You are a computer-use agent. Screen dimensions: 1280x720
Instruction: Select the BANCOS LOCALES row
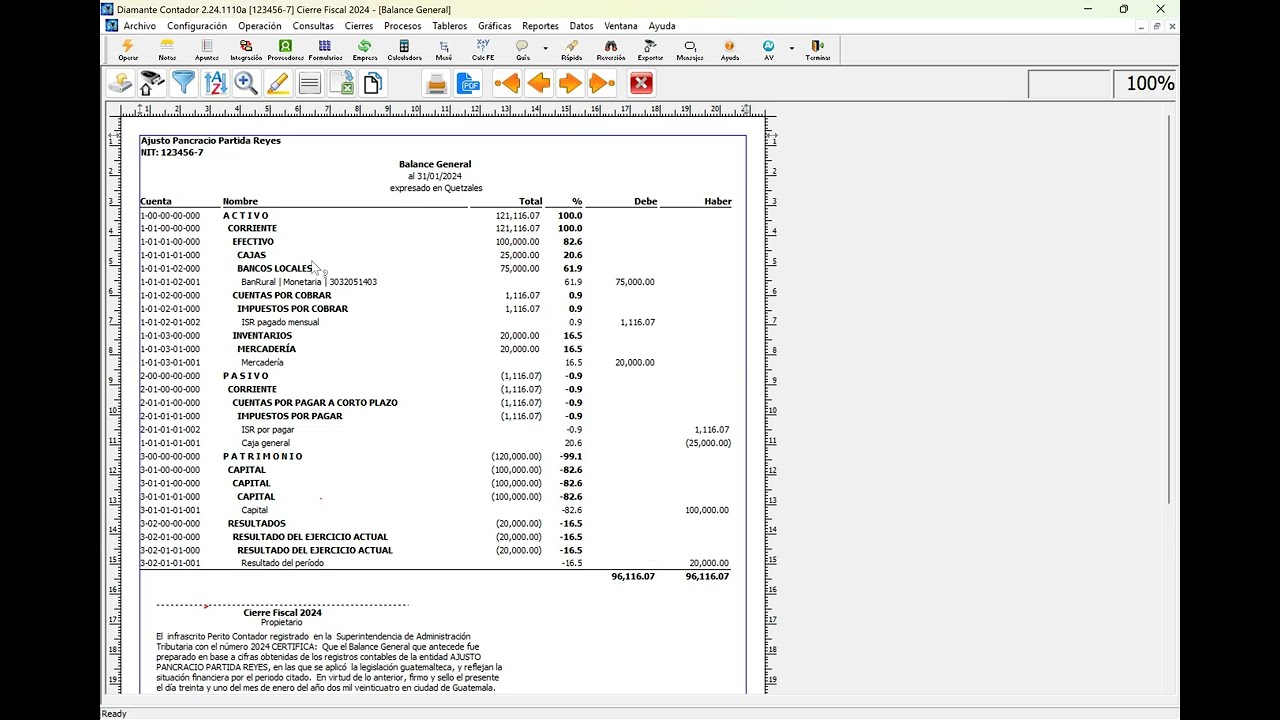[x=435, y=269]
